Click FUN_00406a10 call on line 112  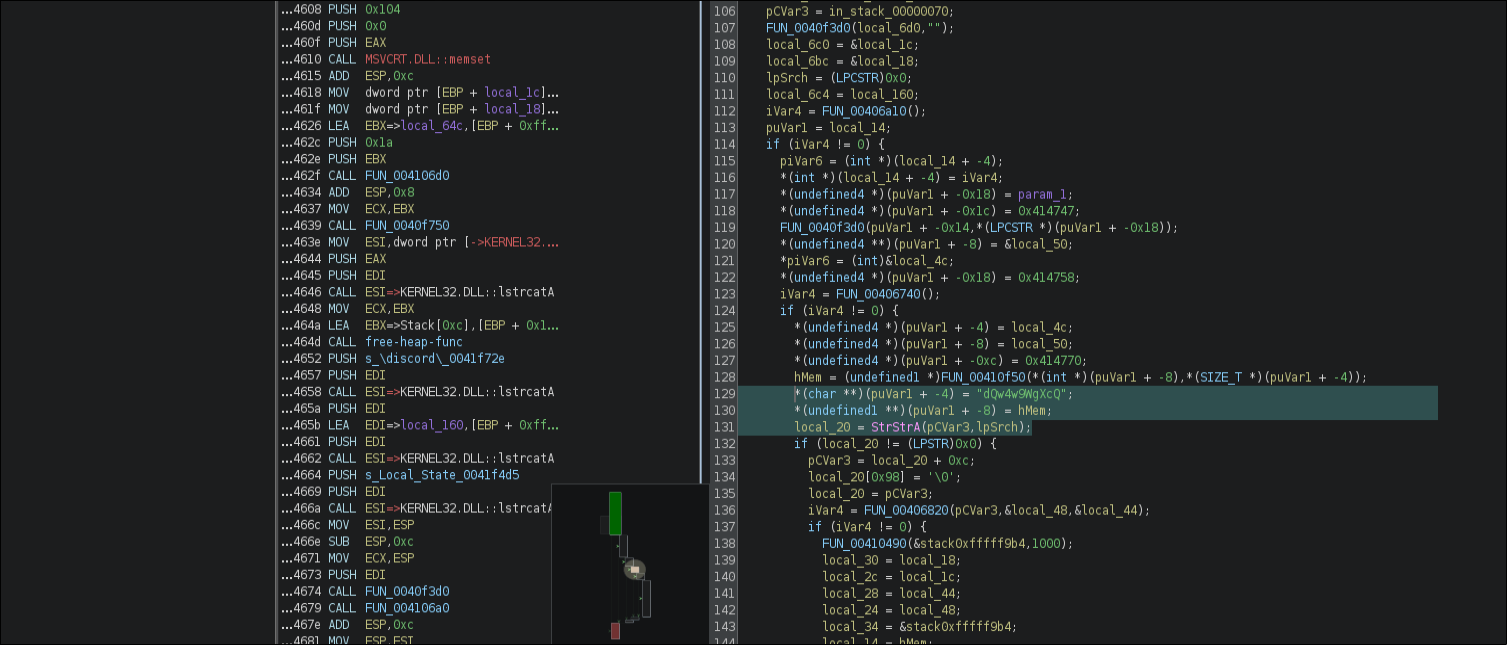(864, 111)
